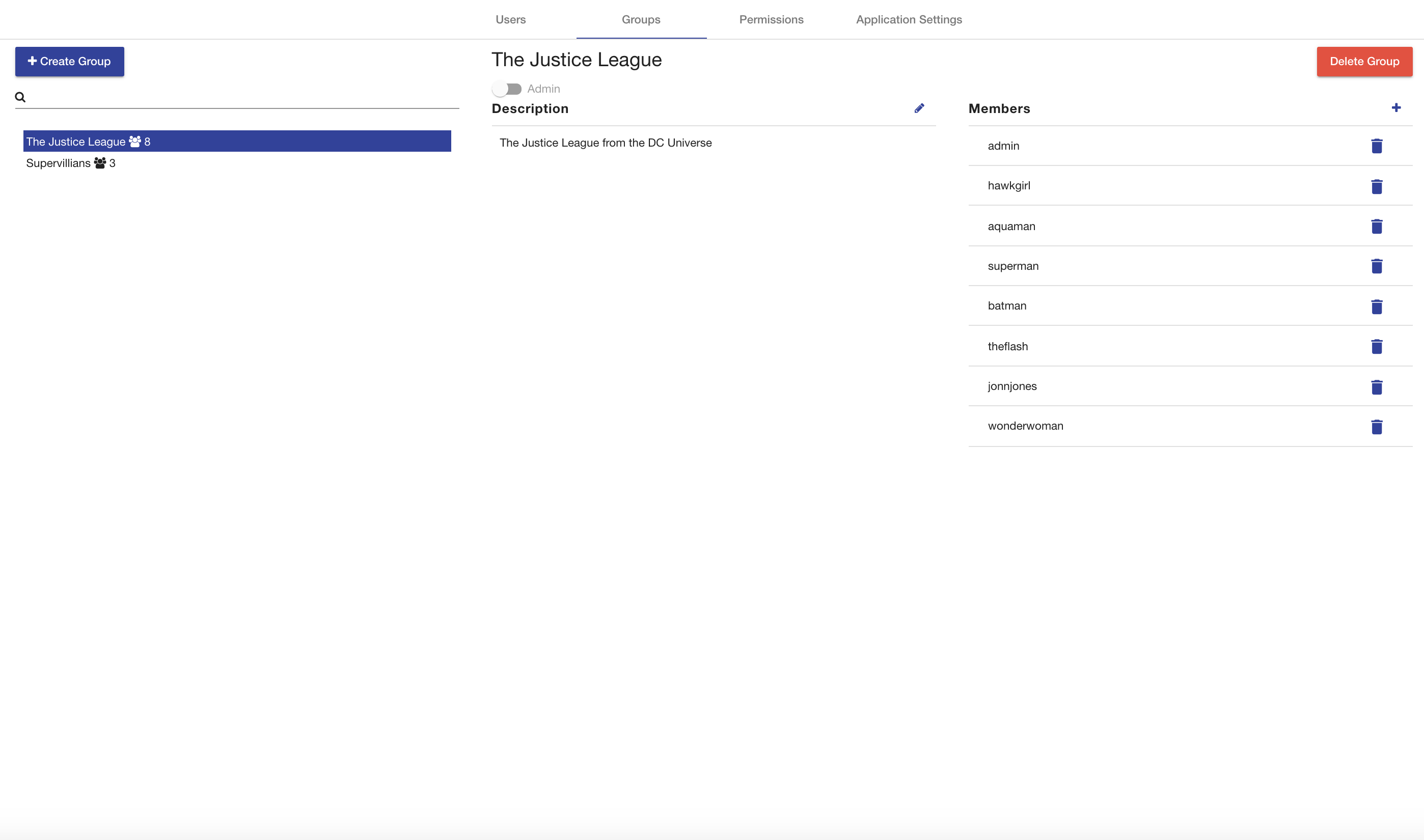Remove superman using its trash icon
Screen dimensions: 1424x840
pos(1377,266)
